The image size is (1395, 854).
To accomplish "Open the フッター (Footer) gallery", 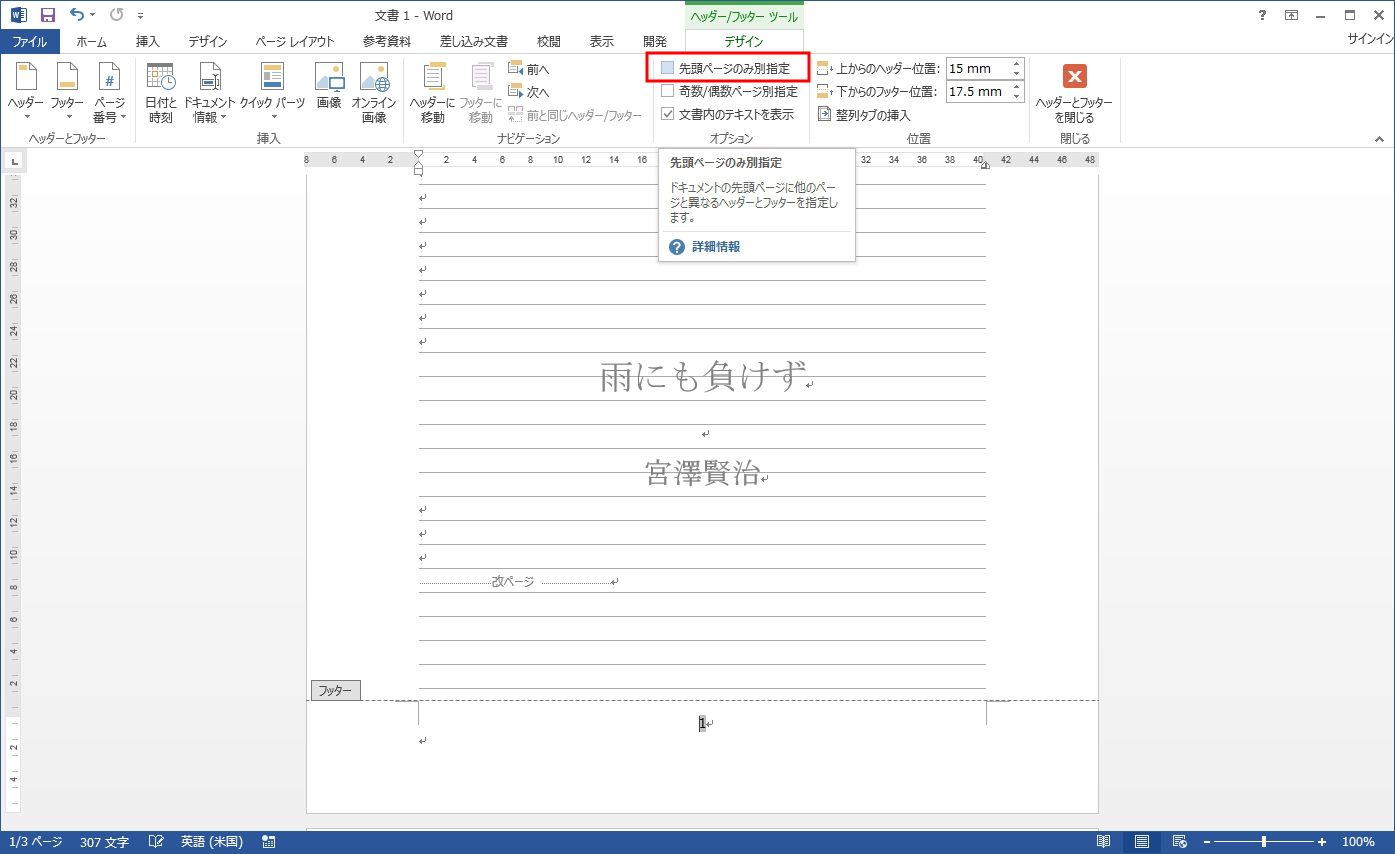I will [x=68, y=92].
